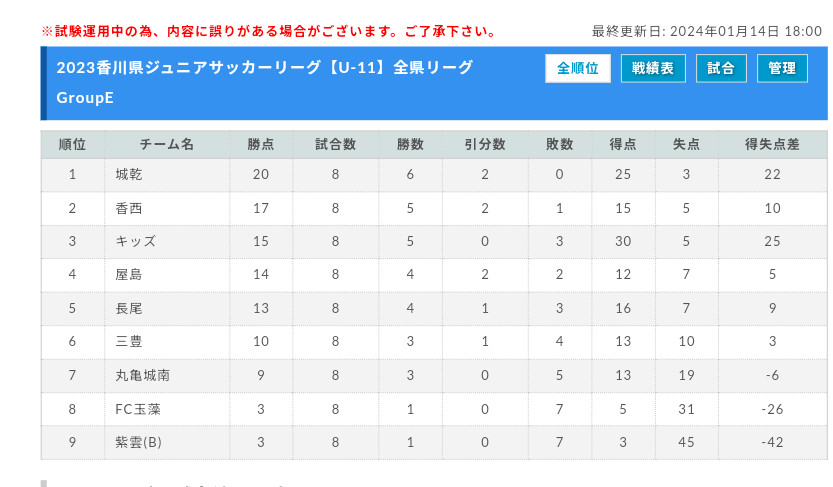Select the 紫雲(B) team row

(434, 442)
